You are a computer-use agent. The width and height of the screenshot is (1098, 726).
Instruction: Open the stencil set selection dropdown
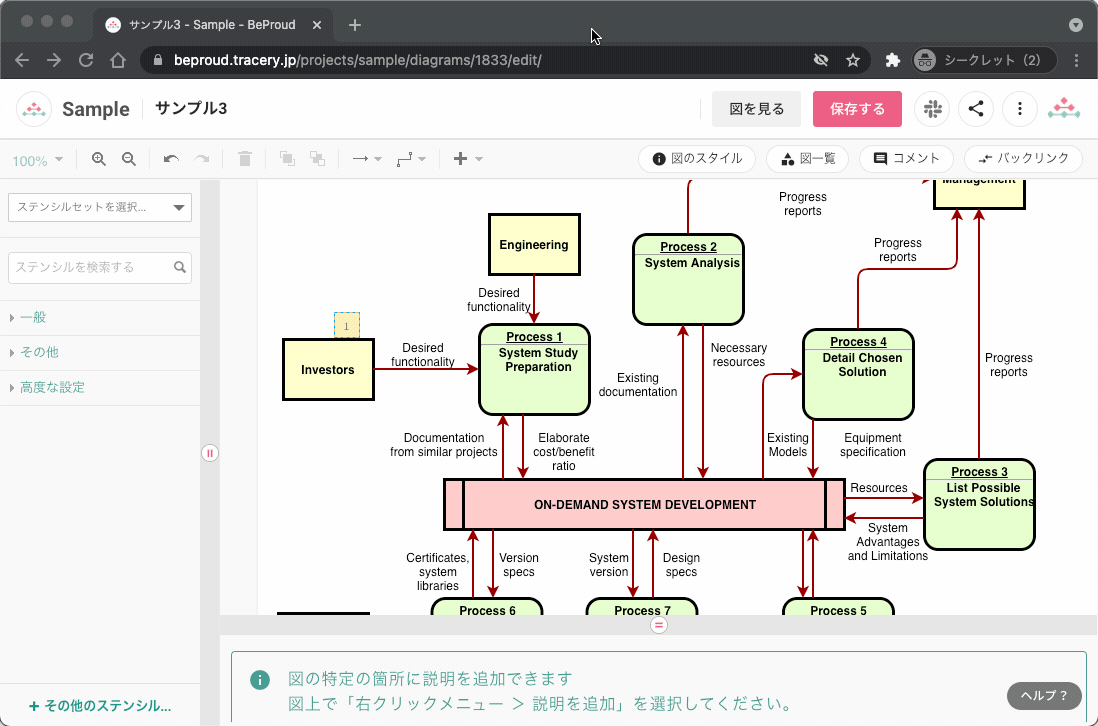point(100,207)
